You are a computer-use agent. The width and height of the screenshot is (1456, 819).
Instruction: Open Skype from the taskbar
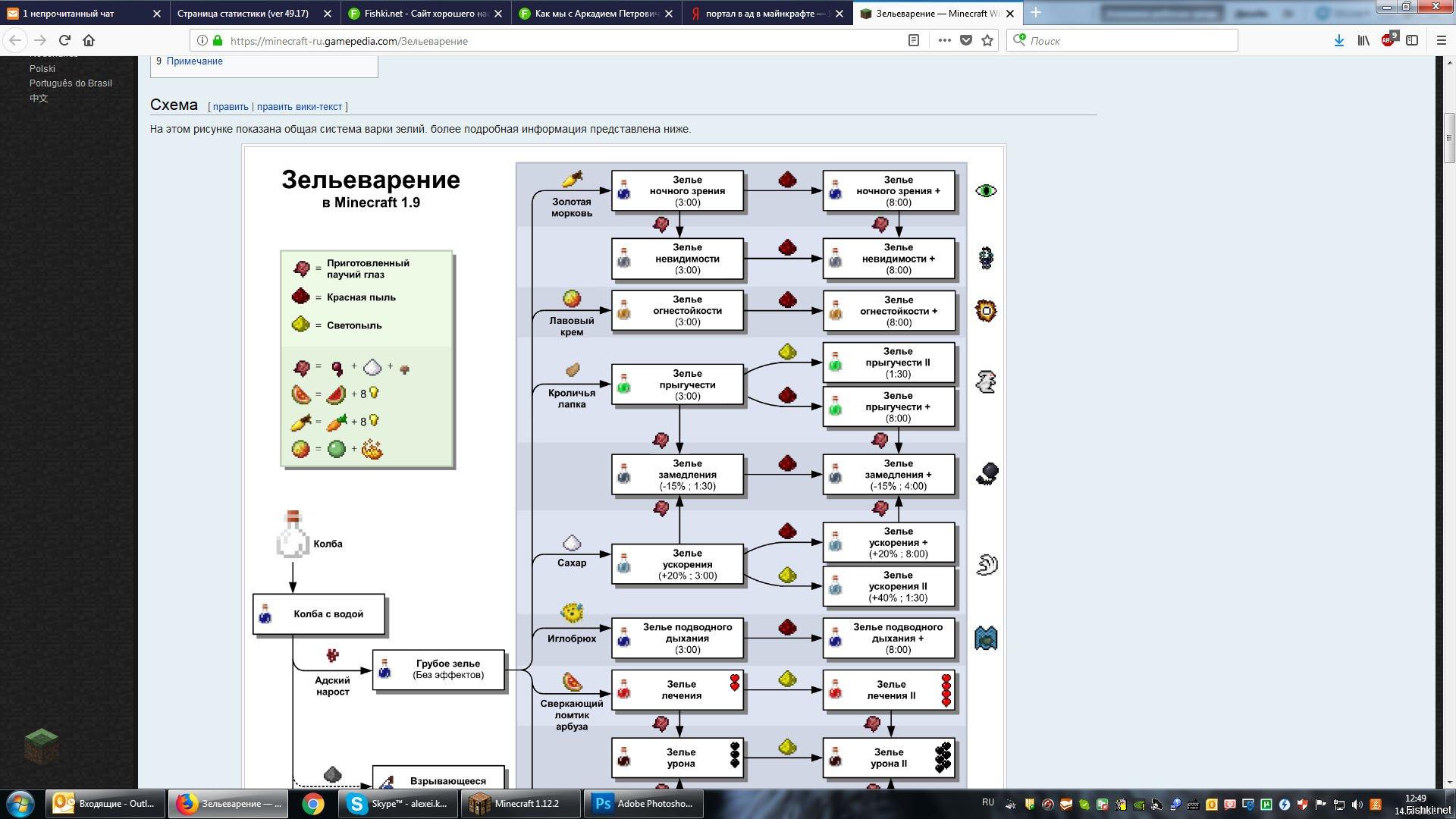[400, 804]
